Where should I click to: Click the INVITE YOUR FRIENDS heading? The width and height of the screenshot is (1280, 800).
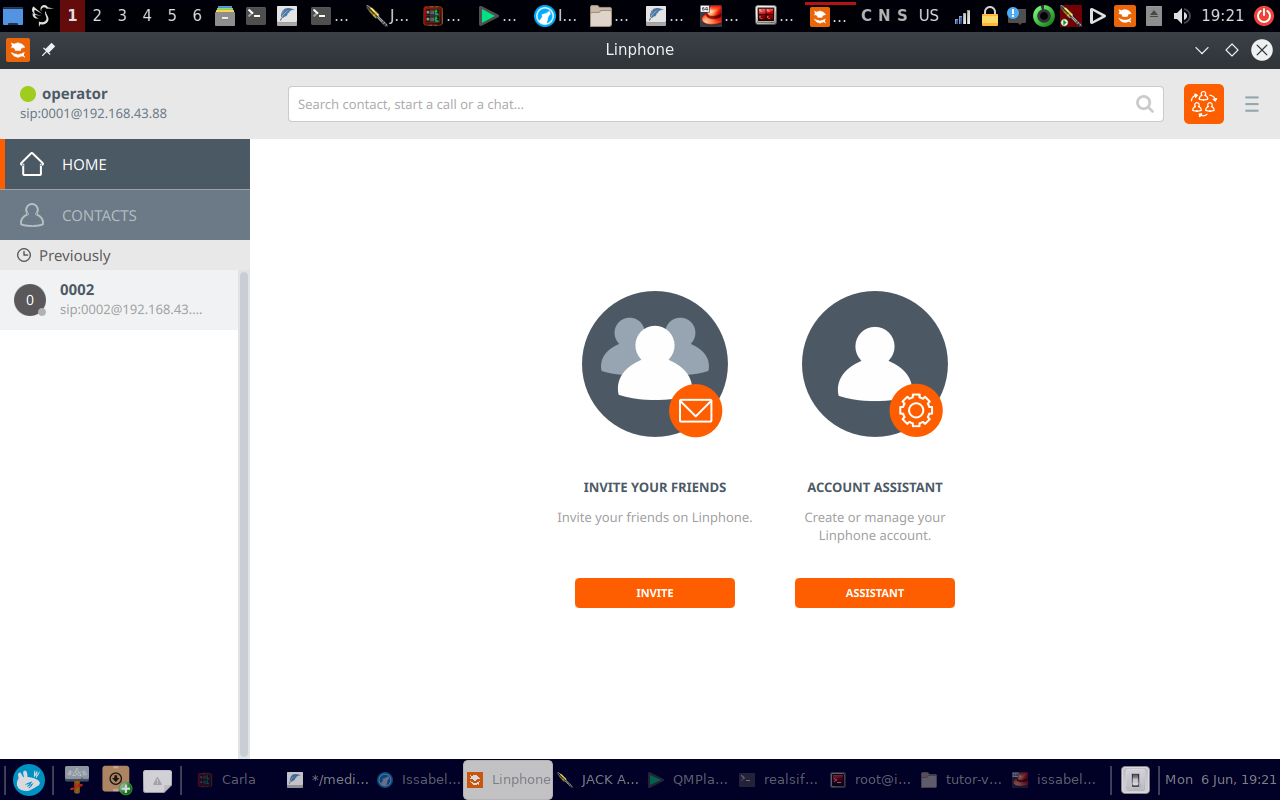[655, 488]
